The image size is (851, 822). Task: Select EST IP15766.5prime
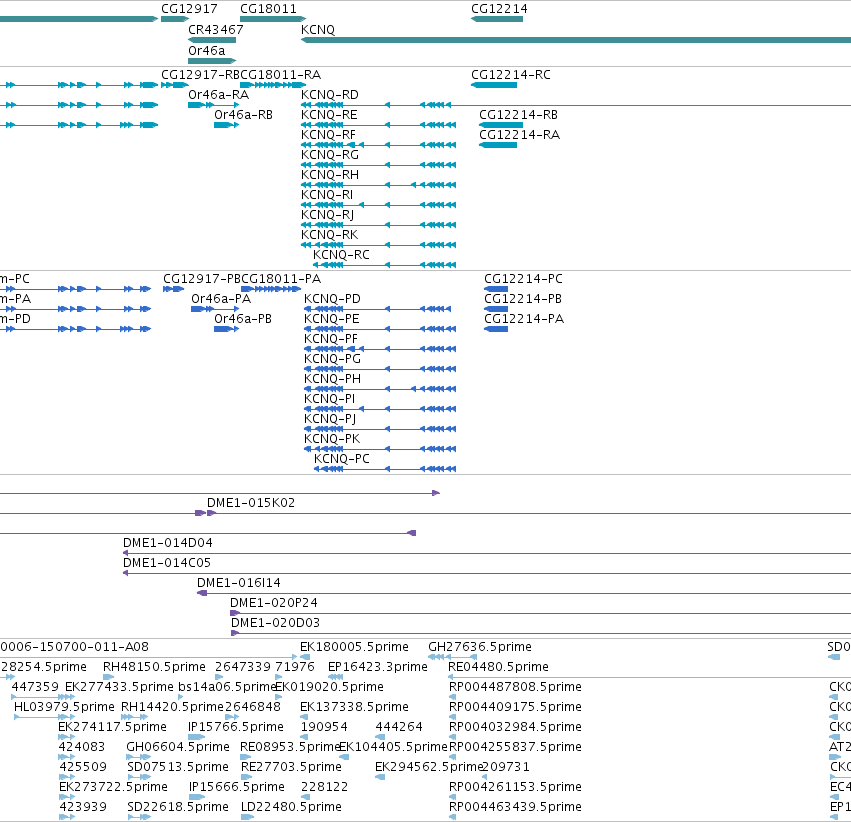(x=196, y=737)
